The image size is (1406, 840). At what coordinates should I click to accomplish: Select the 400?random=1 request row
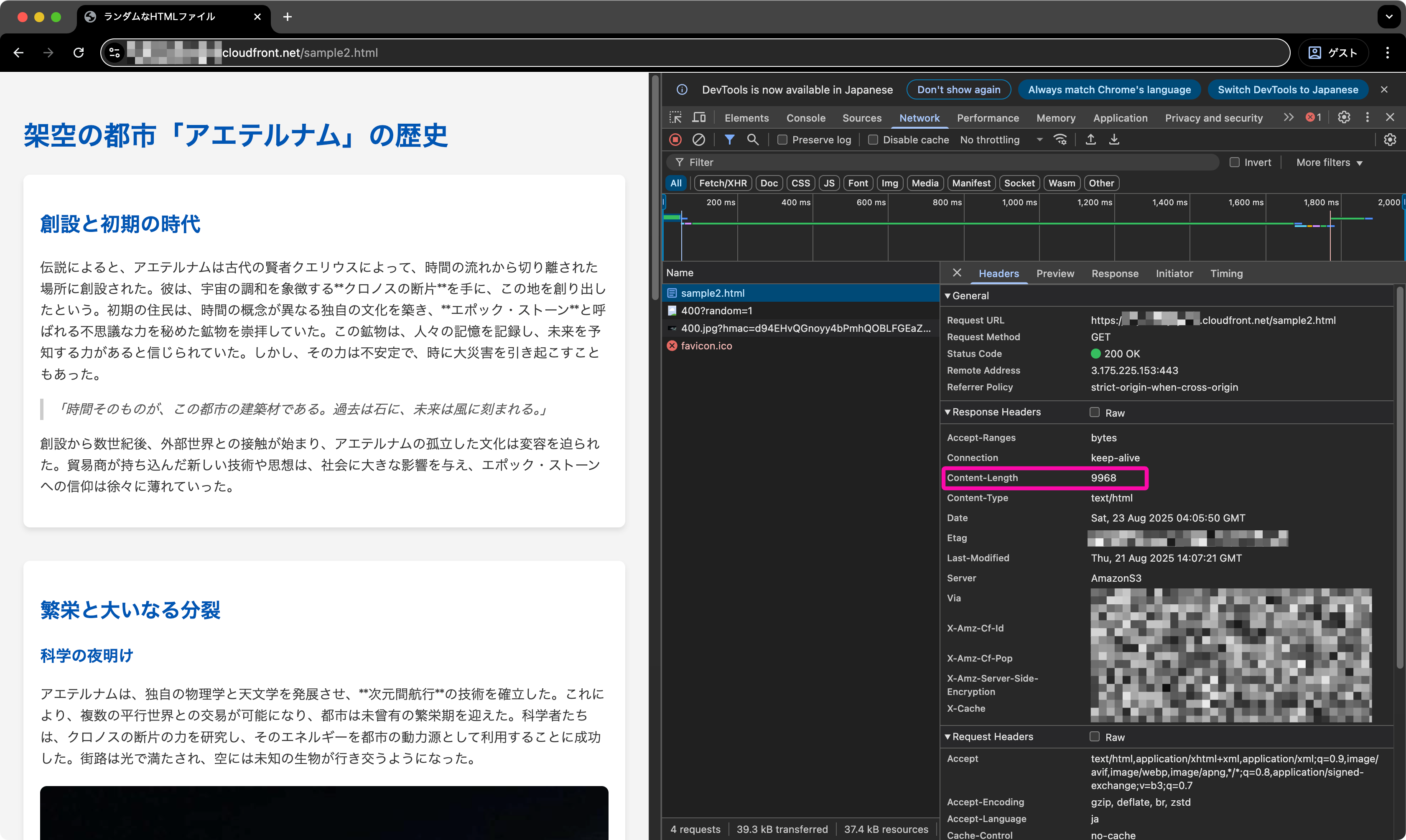(800, 310)
